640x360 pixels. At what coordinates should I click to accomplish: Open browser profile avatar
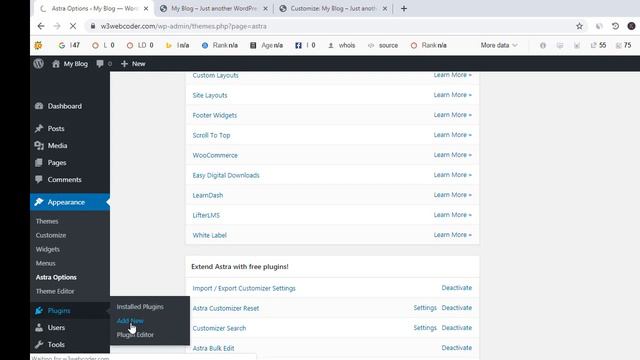point(631,26)
